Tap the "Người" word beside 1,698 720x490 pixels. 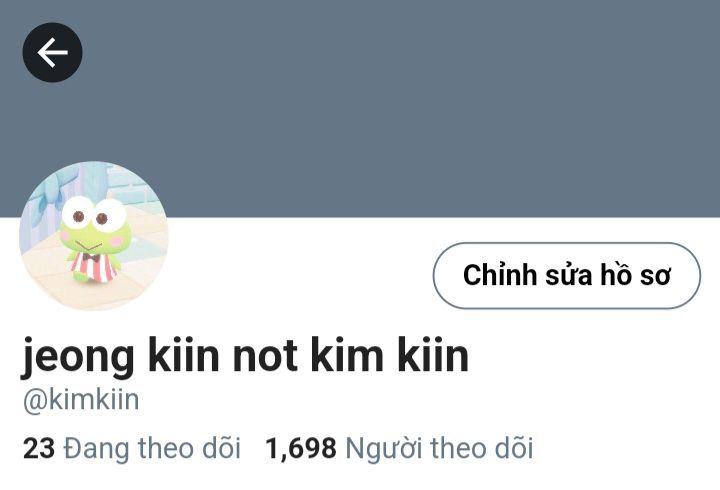point(383,449)
